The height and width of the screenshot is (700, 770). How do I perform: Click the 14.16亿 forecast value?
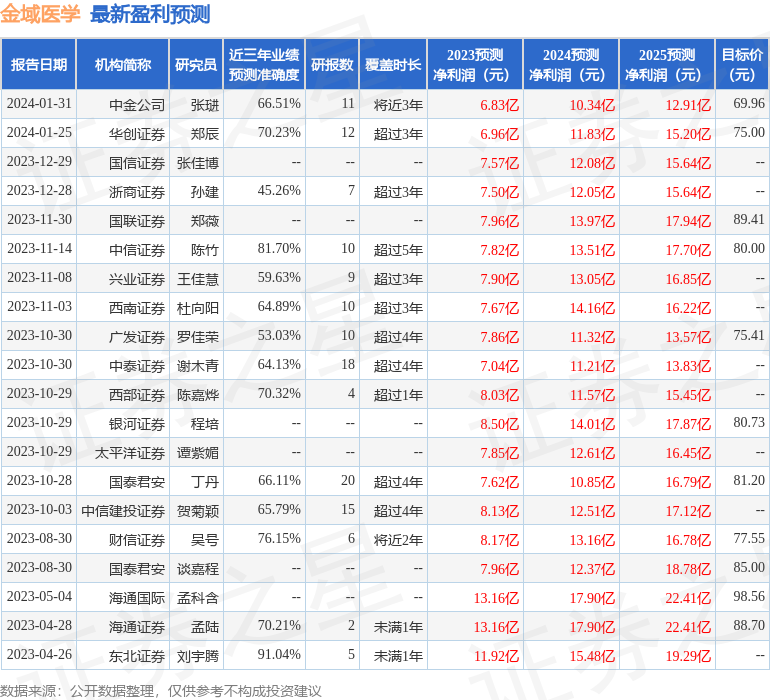point(592,308)
